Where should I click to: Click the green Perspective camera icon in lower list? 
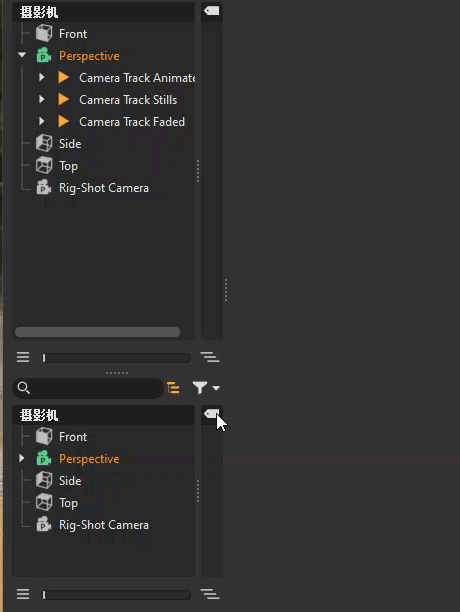pos(44,458)
